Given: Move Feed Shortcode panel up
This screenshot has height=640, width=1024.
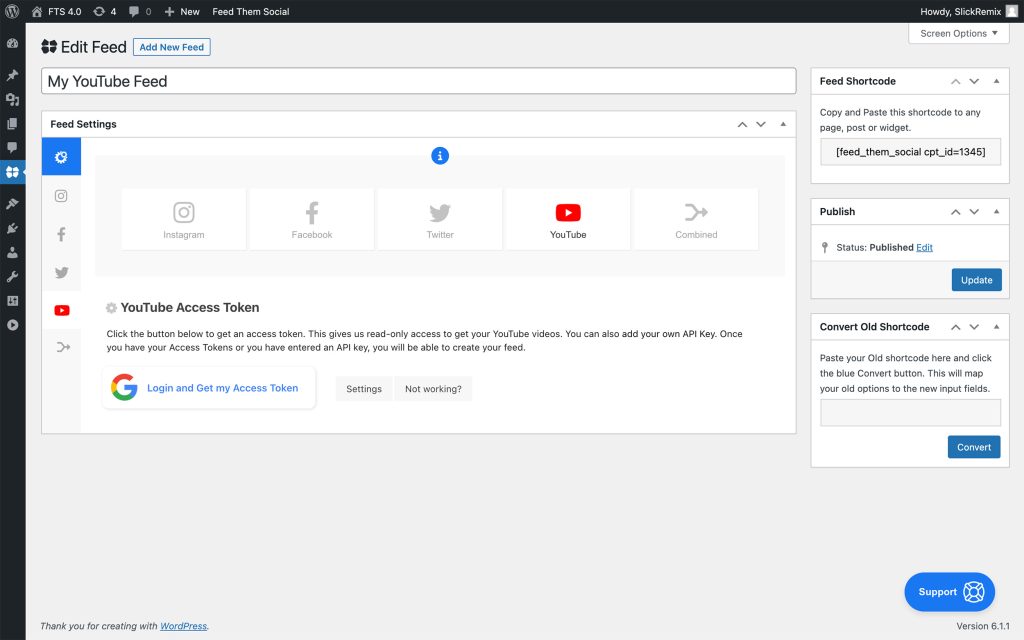Looking at the screenshot, I should [x=955, y=82].
